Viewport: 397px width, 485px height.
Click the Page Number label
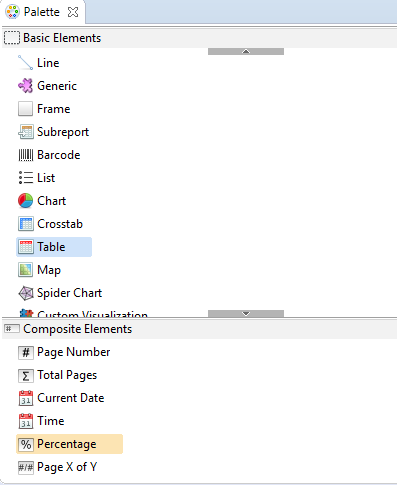(73, 352)
